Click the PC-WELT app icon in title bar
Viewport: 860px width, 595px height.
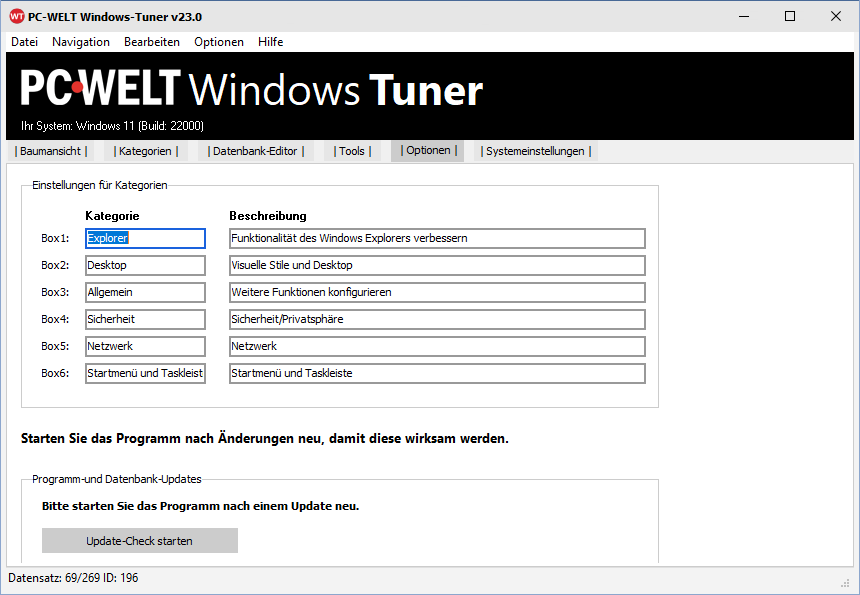pyautogui.click(x=16, y=16)
